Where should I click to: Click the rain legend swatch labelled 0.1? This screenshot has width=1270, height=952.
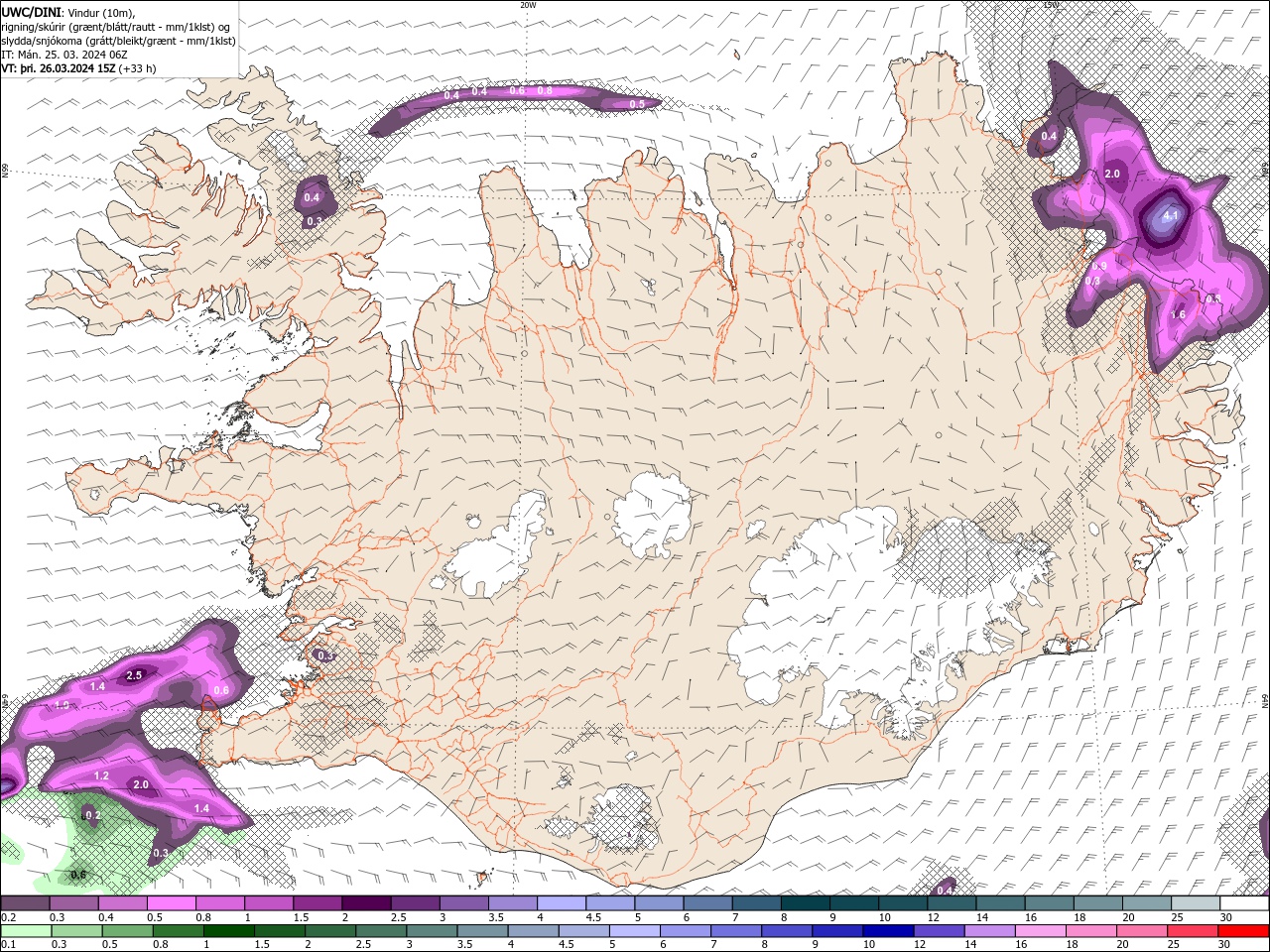[x=26, y=930]
